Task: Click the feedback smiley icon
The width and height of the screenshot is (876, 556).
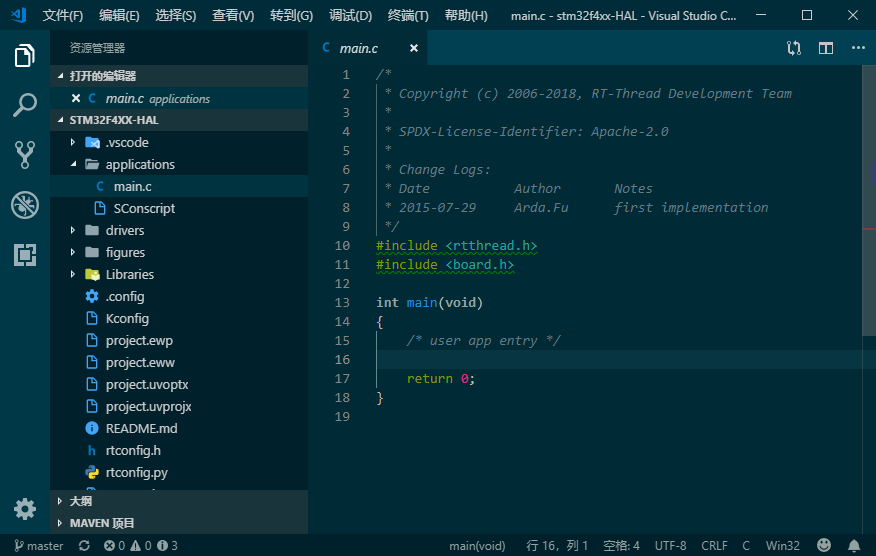Action: pos(824,545)
